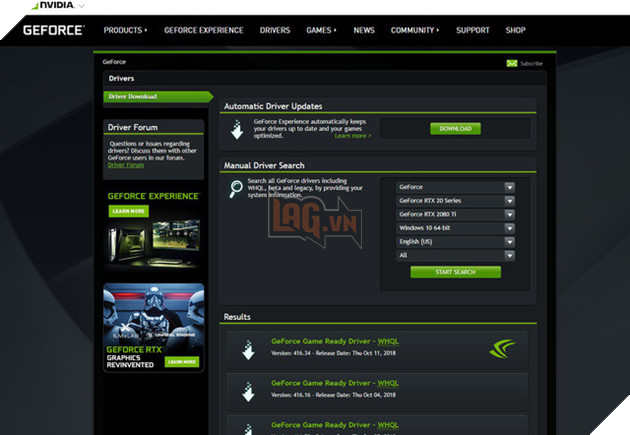This screenshot has height=435, width=630.
Task: Open the Products menu
Action: point(124,30)
